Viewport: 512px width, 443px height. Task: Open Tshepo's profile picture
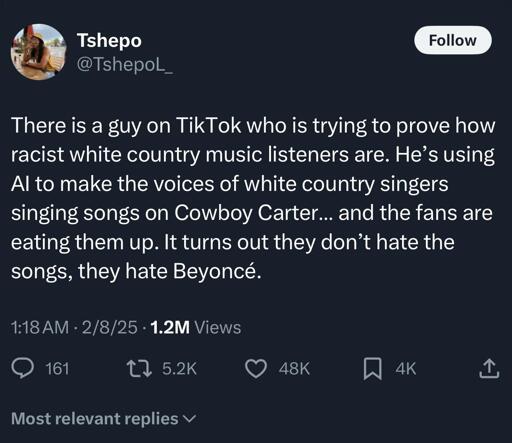pos(38,52)
